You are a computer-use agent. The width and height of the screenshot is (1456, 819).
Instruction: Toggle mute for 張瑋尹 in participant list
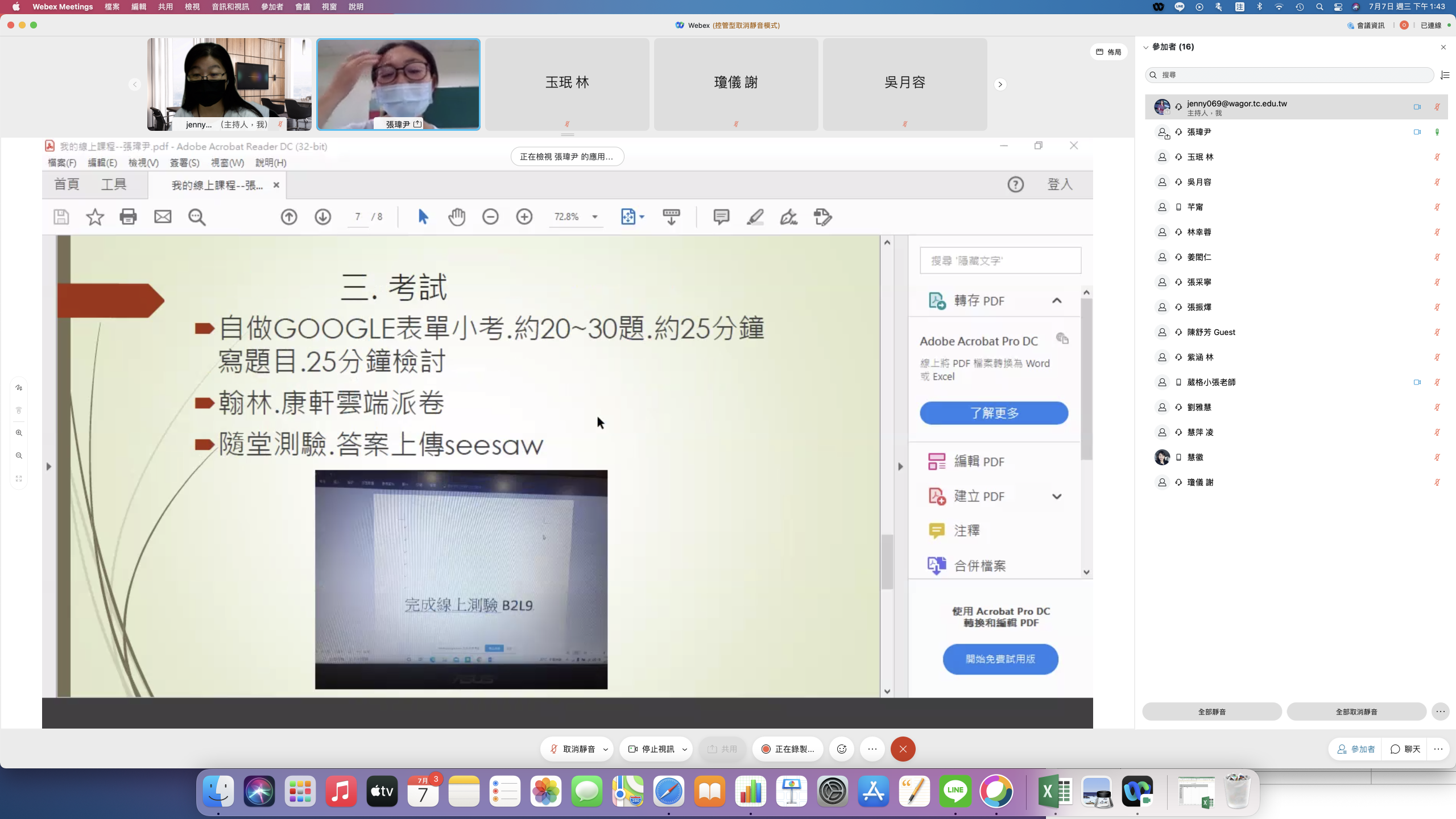tap(1437, 132)
